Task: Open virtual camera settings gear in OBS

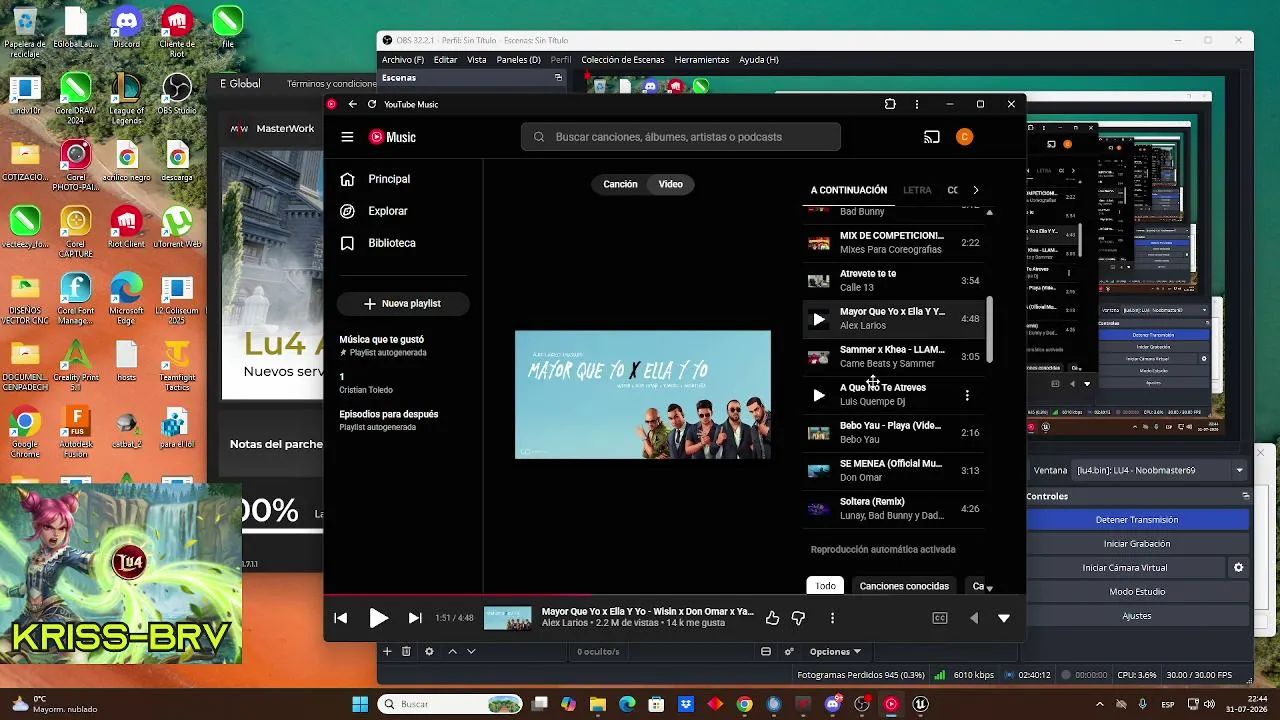Action: point(1239,568)
